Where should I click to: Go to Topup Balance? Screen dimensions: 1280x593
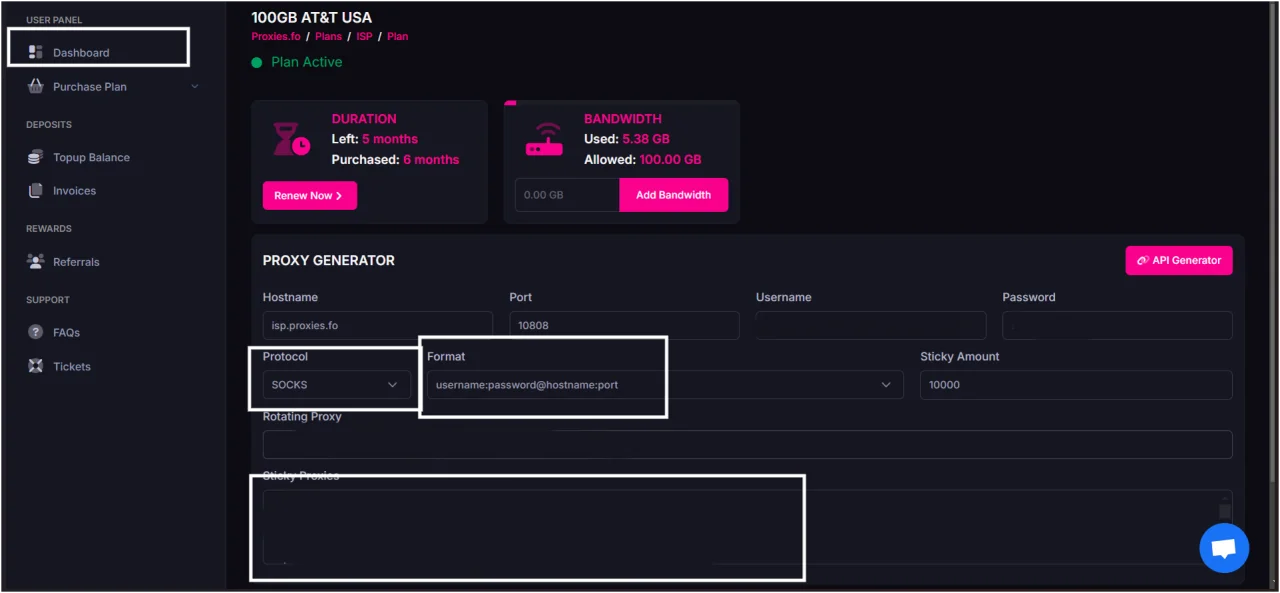(91, 158)
